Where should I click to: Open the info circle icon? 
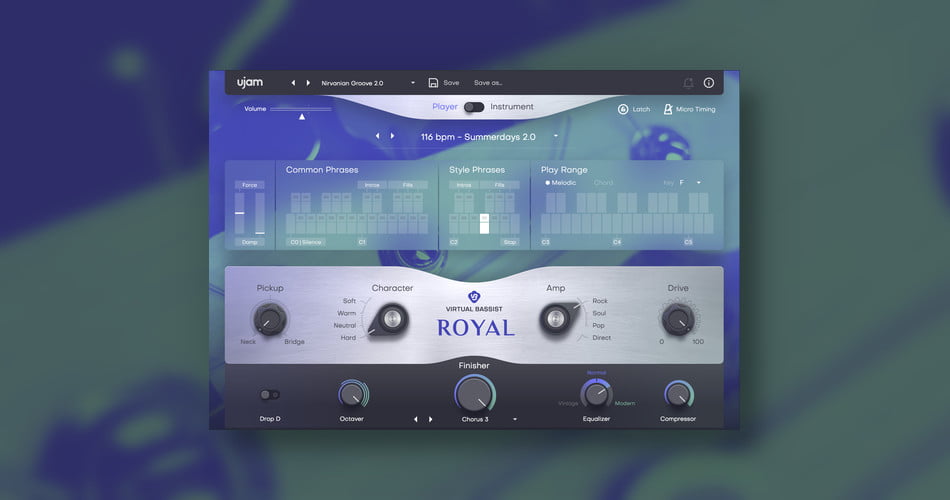709,83
